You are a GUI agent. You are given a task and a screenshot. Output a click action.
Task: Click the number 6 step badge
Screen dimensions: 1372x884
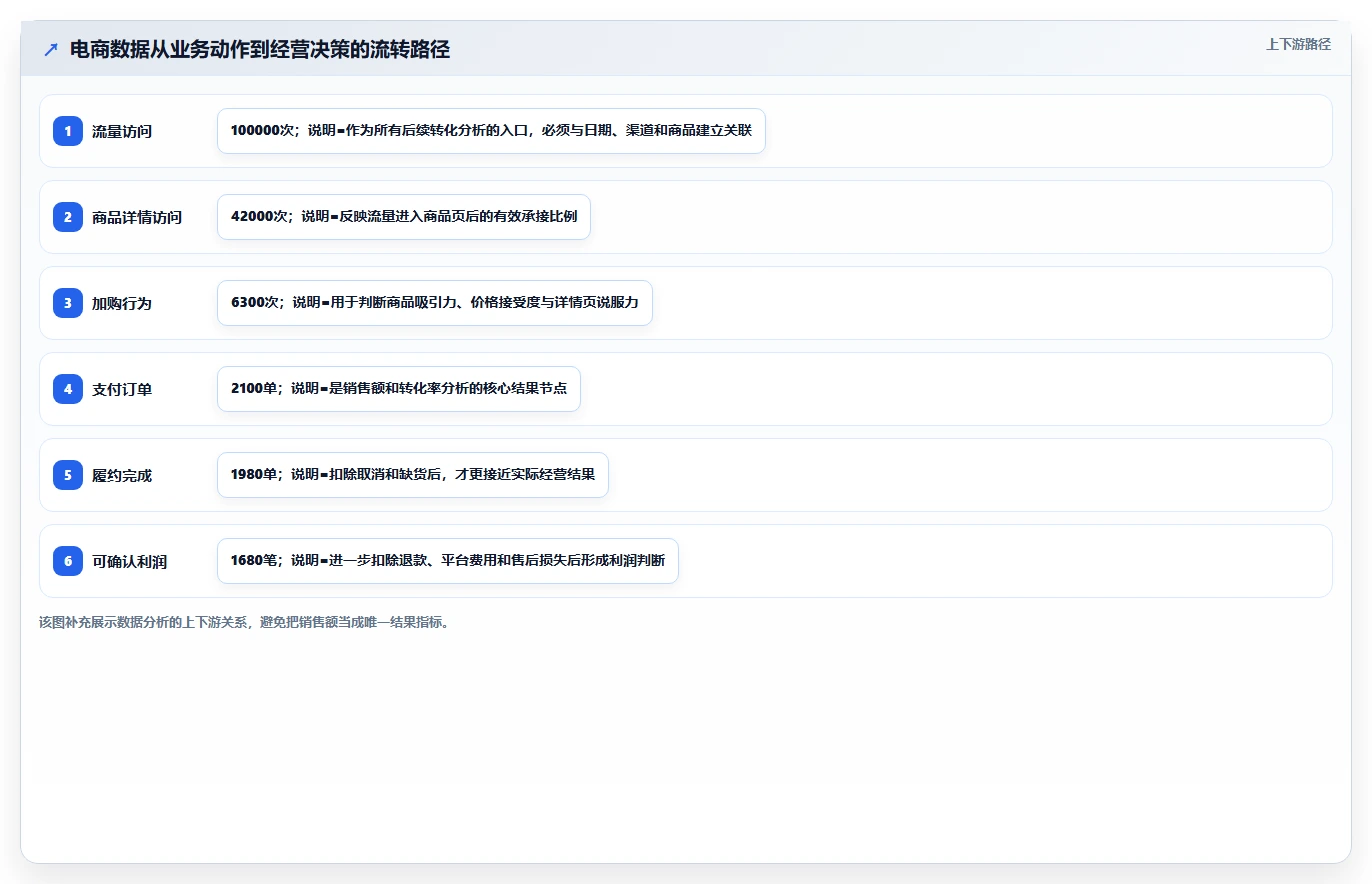68,561
